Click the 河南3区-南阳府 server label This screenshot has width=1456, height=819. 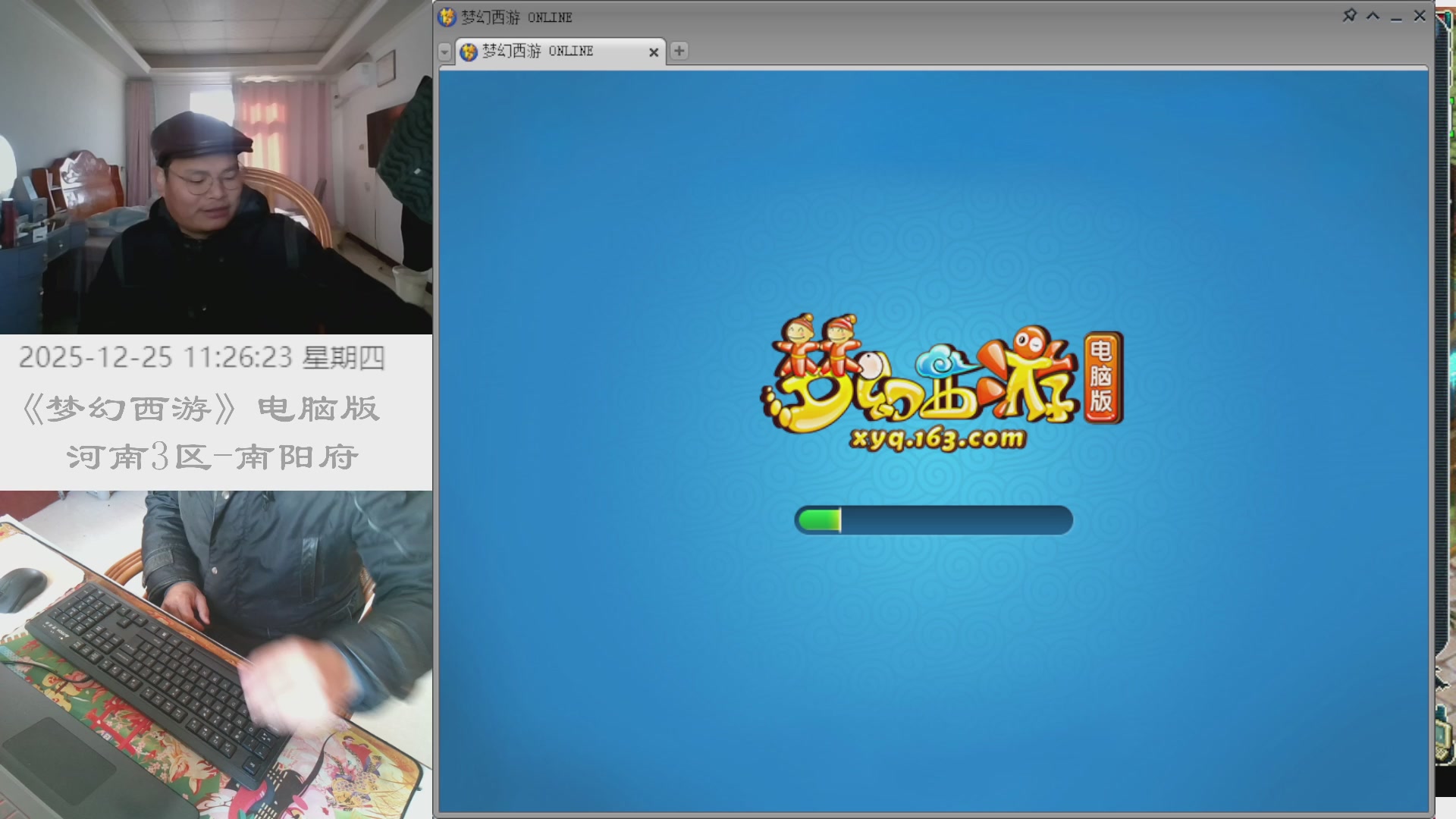[x=212, y=457]
